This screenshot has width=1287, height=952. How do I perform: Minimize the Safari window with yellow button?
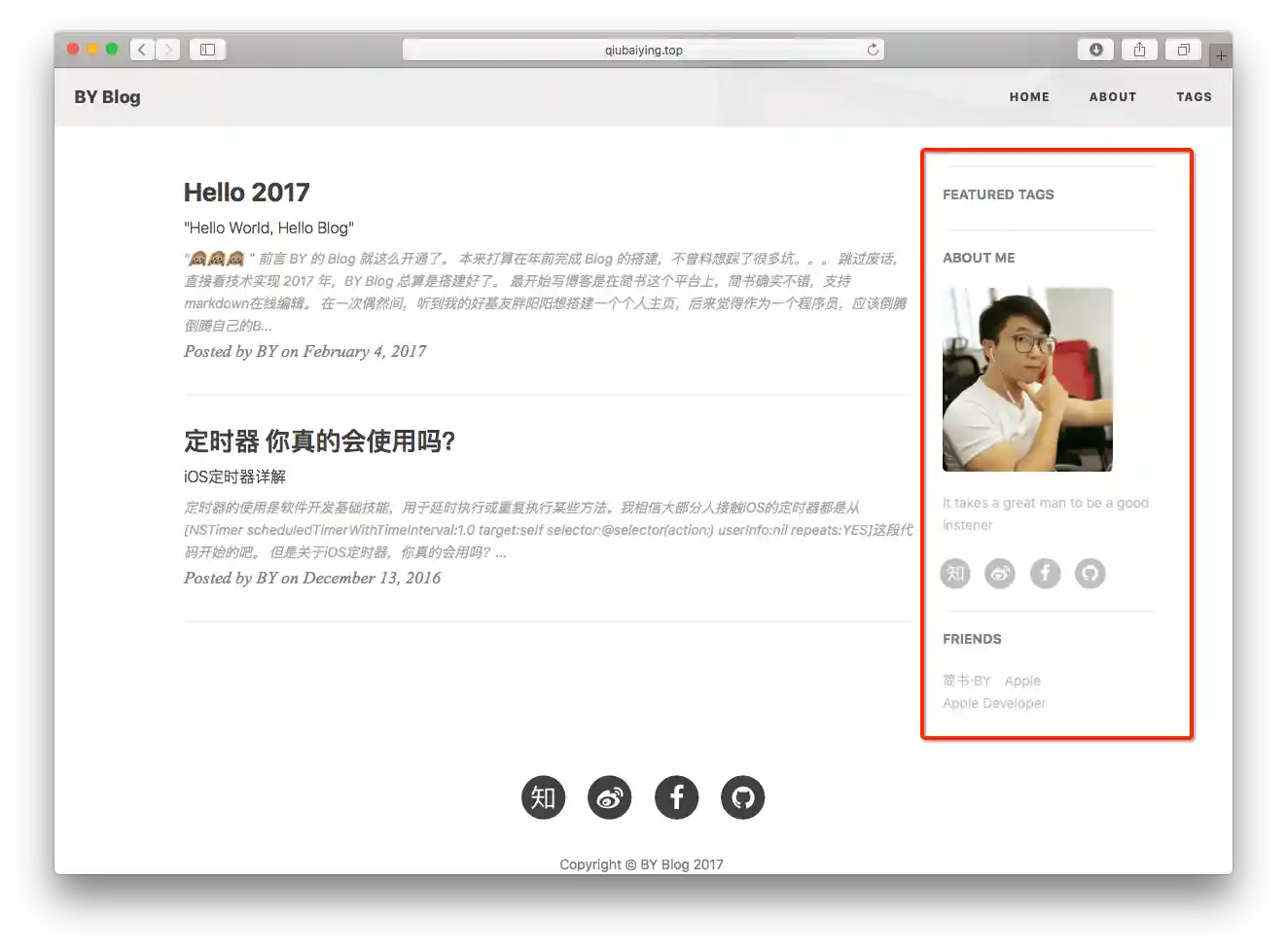[92, 49]
